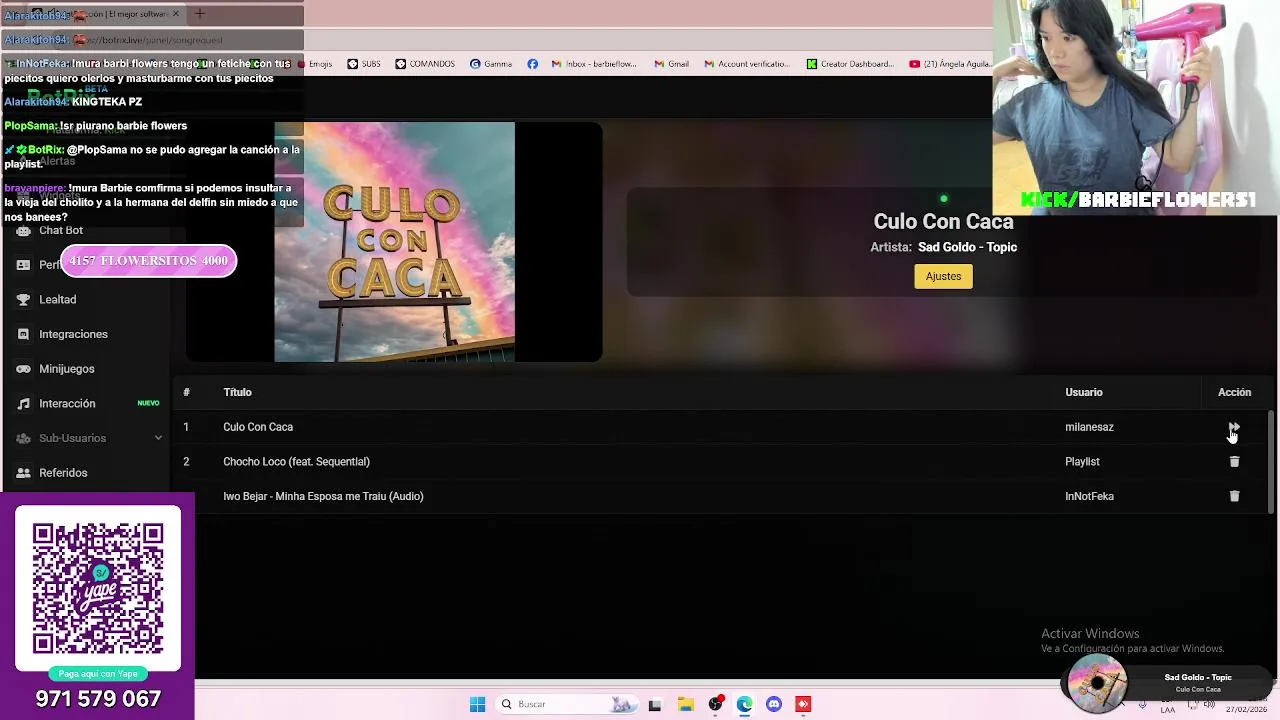
Task: Go to Integraciones in sidebar
Action: [73, 334]
